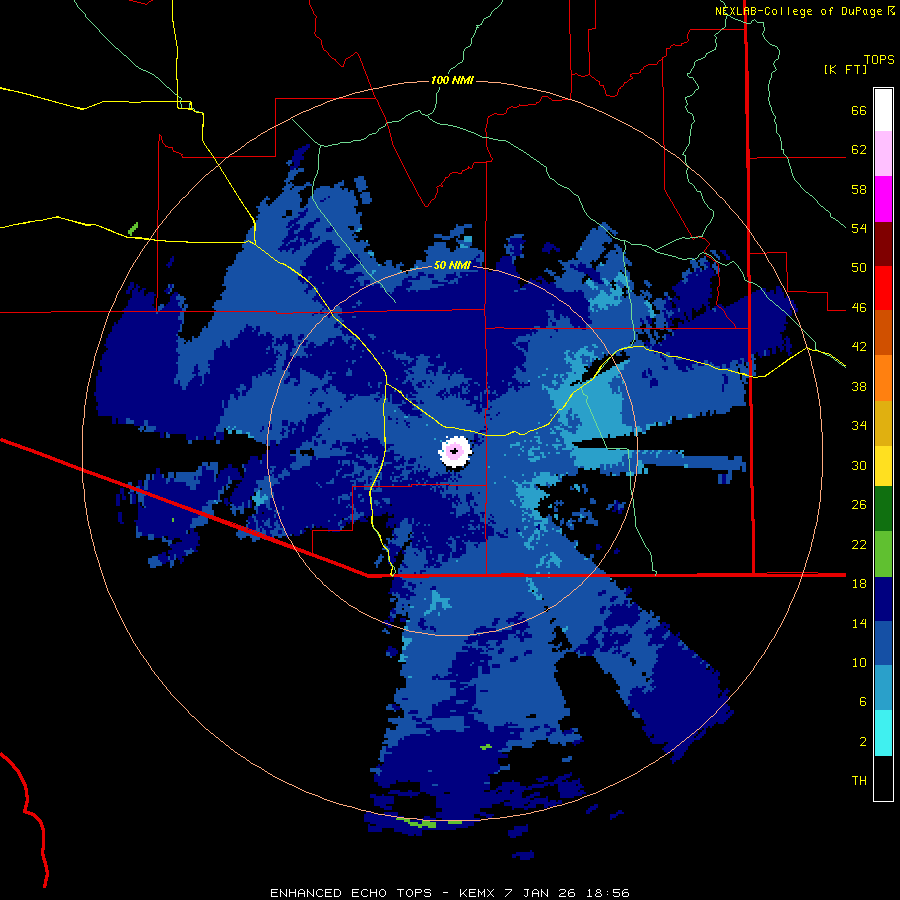Select the bright red legend swatch
Screen dimensions: 900x900
[x=883, y=288]
